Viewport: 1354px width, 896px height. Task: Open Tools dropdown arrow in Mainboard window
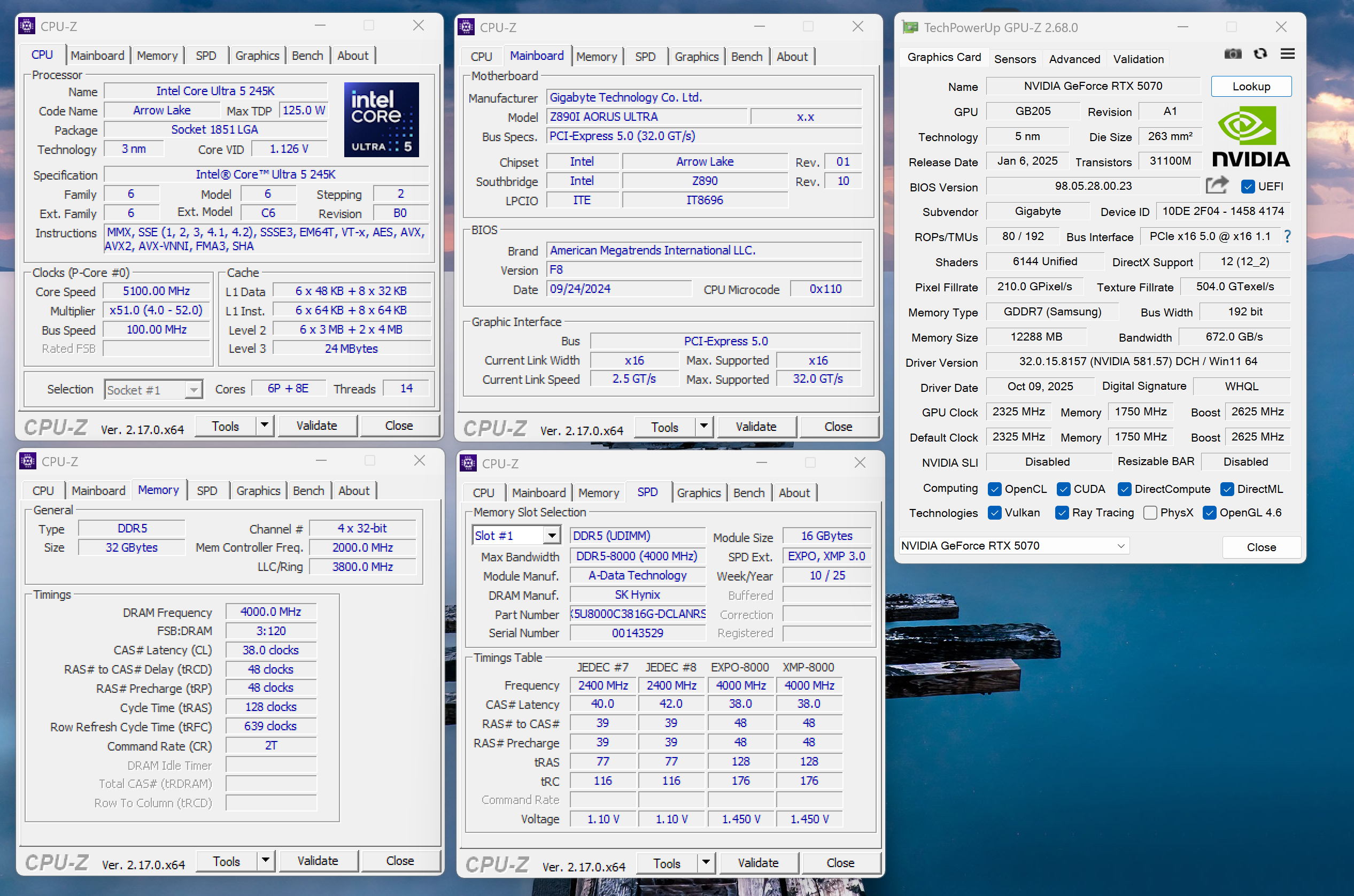pos(704,426)
